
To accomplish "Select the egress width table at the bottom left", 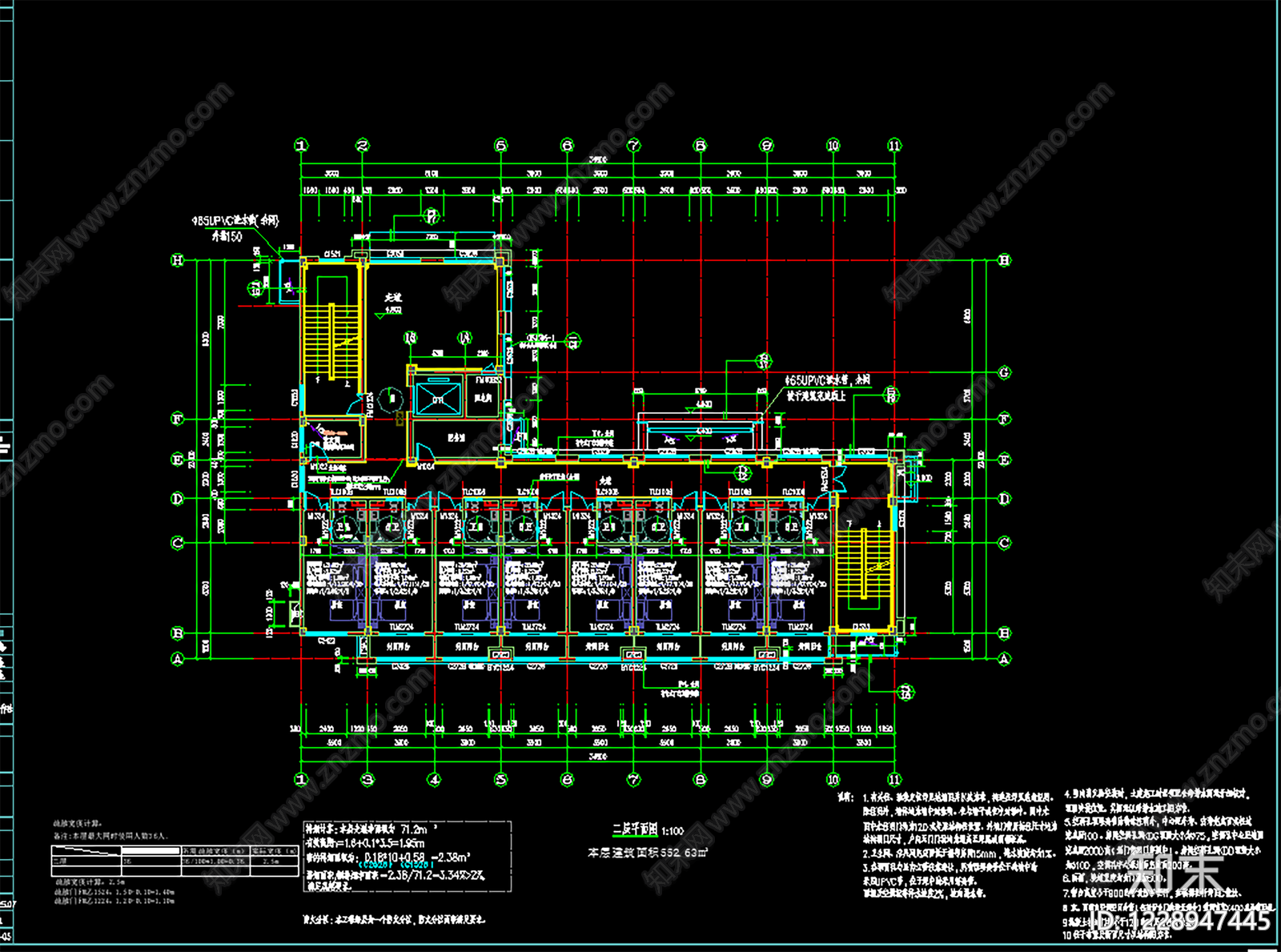I will 175,859.
